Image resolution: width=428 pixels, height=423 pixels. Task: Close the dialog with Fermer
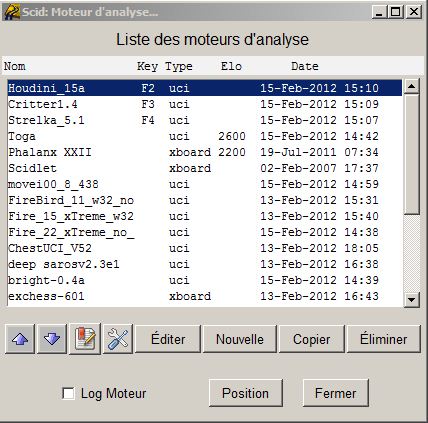335,393
